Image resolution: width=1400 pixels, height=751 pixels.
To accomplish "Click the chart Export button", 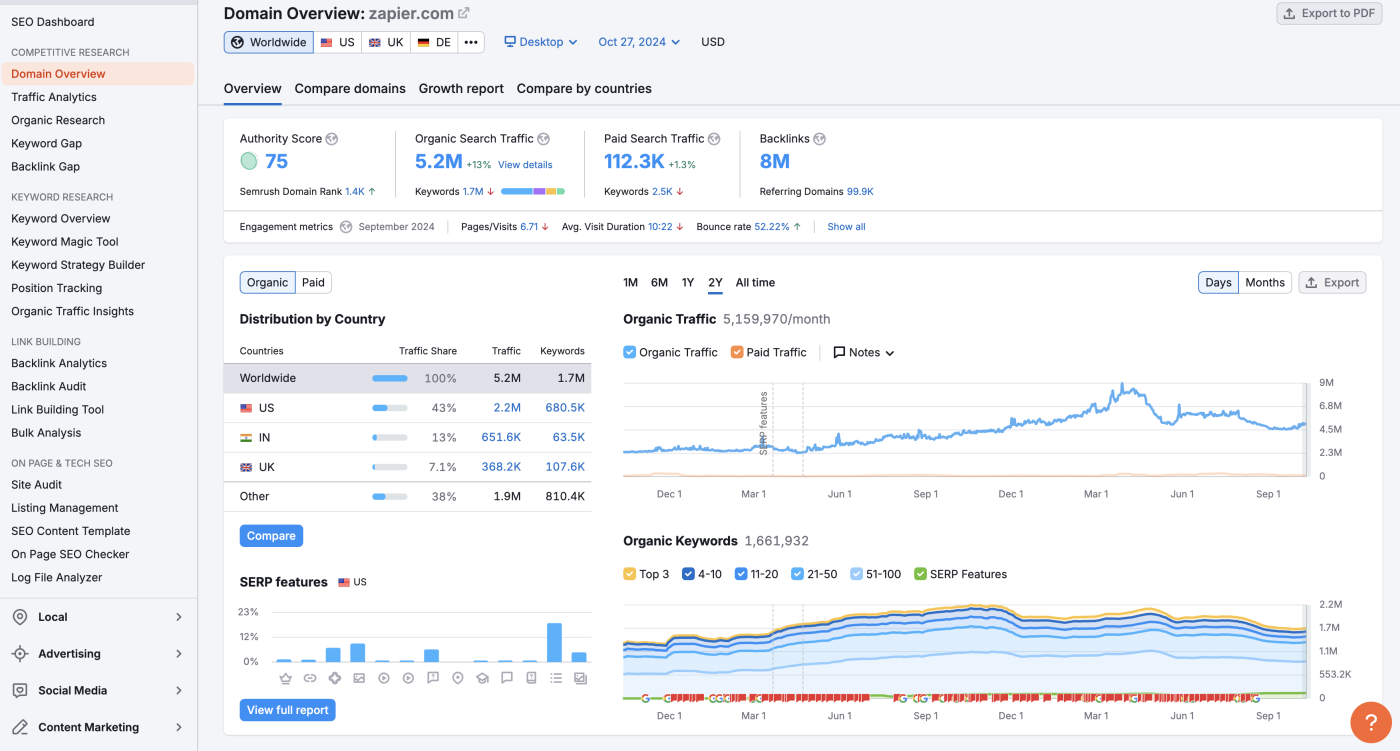I will [x=1332, y=283].
